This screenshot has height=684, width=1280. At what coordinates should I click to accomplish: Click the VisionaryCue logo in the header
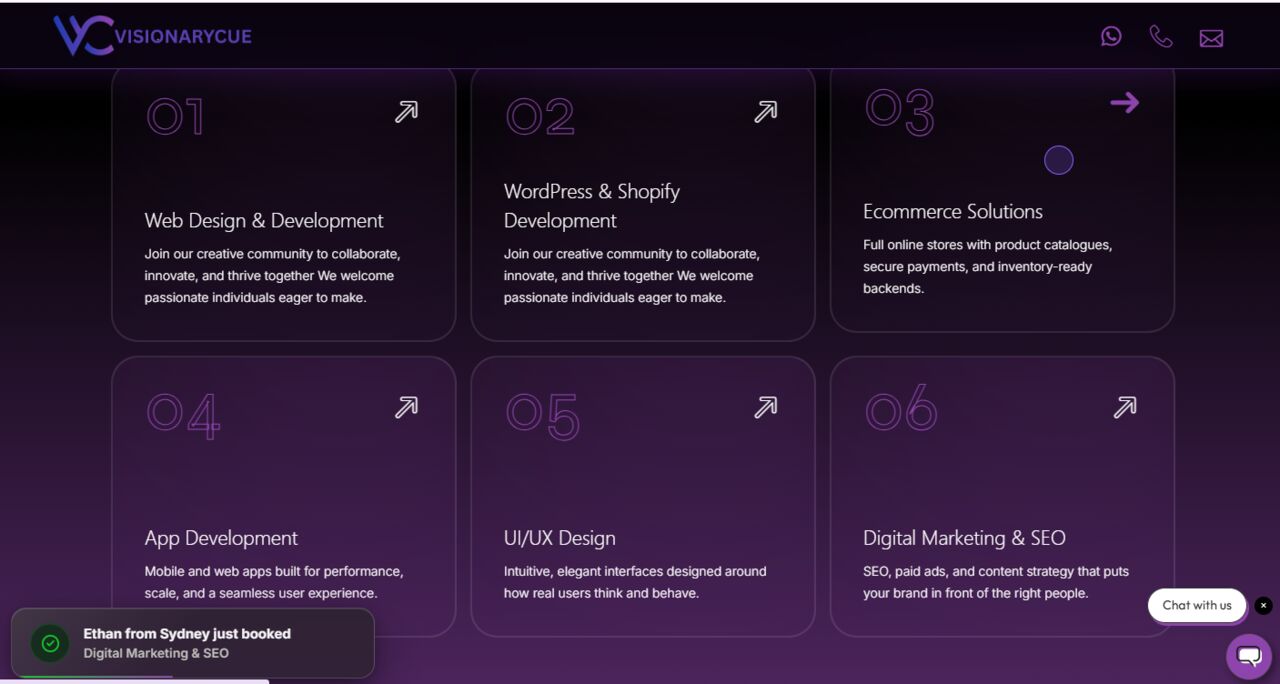(153, 36)
